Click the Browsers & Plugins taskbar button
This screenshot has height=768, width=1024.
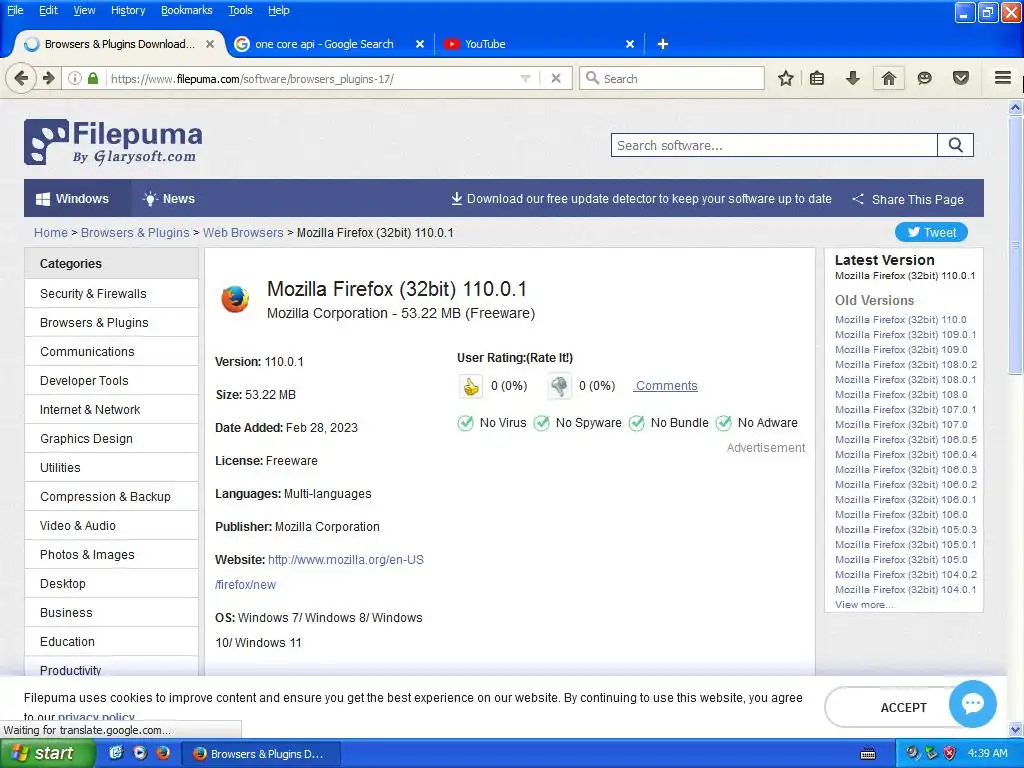pos(260,754)
